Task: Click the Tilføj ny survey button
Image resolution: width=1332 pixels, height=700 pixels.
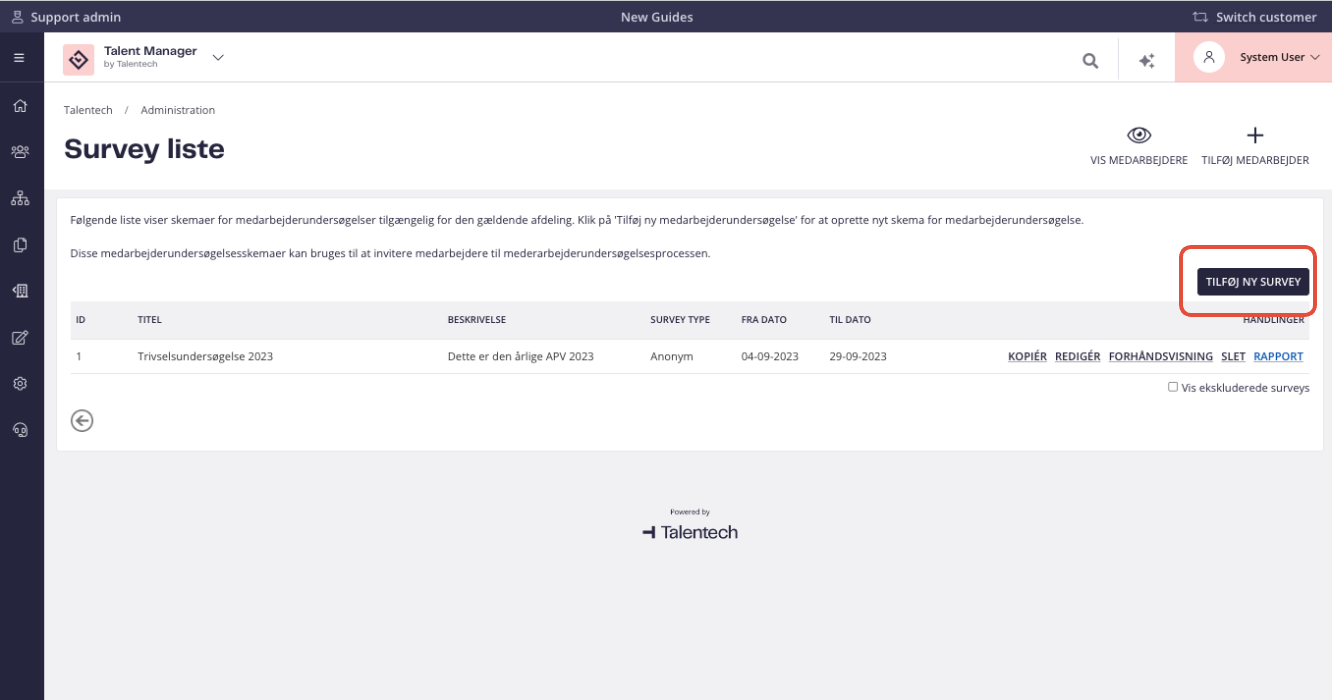Action: [x=1253, y=282]
